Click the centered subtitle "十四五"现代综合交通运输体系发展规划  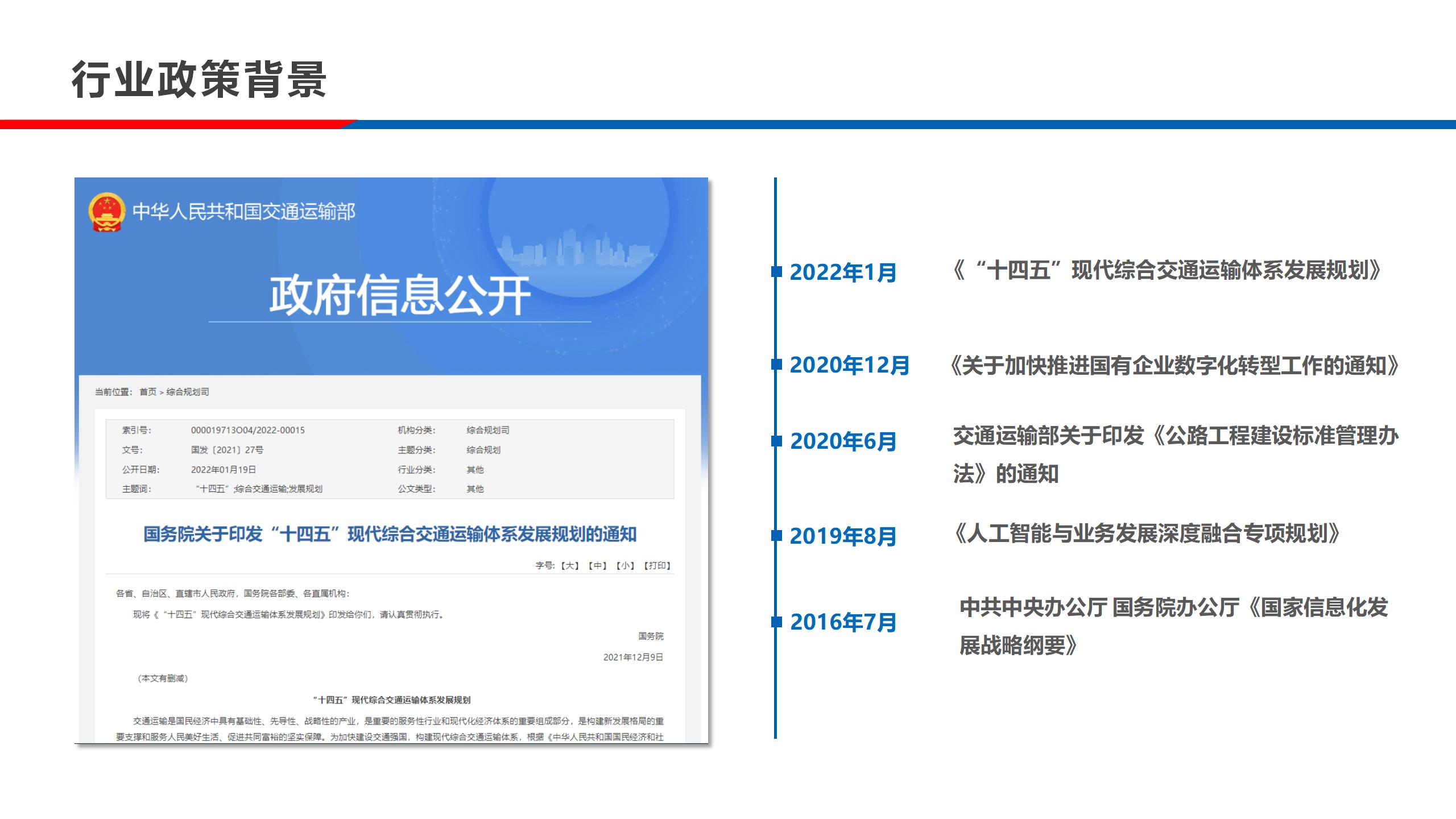pyautogui.click(x=392, y=700)
